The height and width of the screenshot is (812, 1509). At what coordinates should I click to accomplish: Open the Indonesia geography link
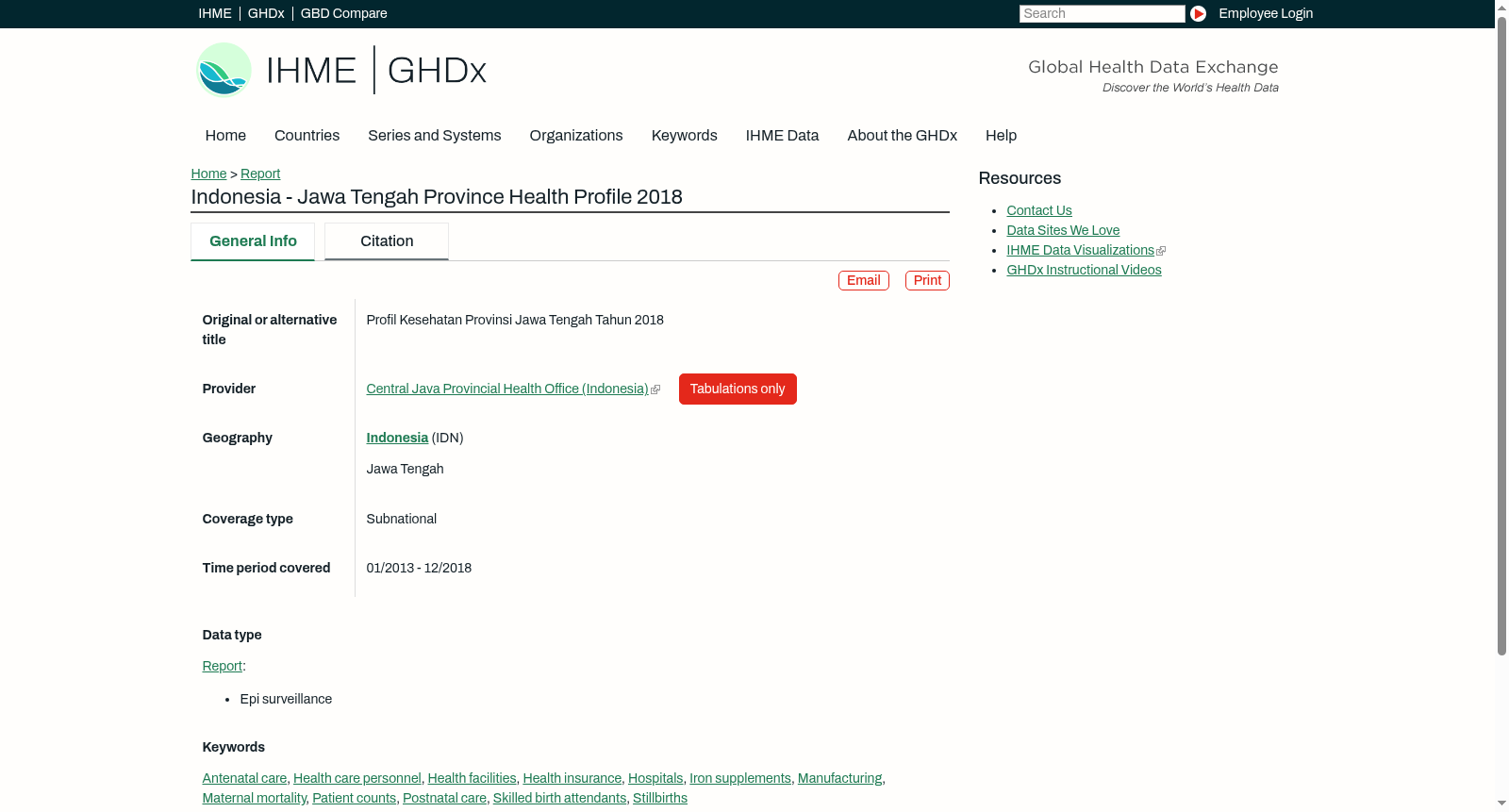[397, 438]
